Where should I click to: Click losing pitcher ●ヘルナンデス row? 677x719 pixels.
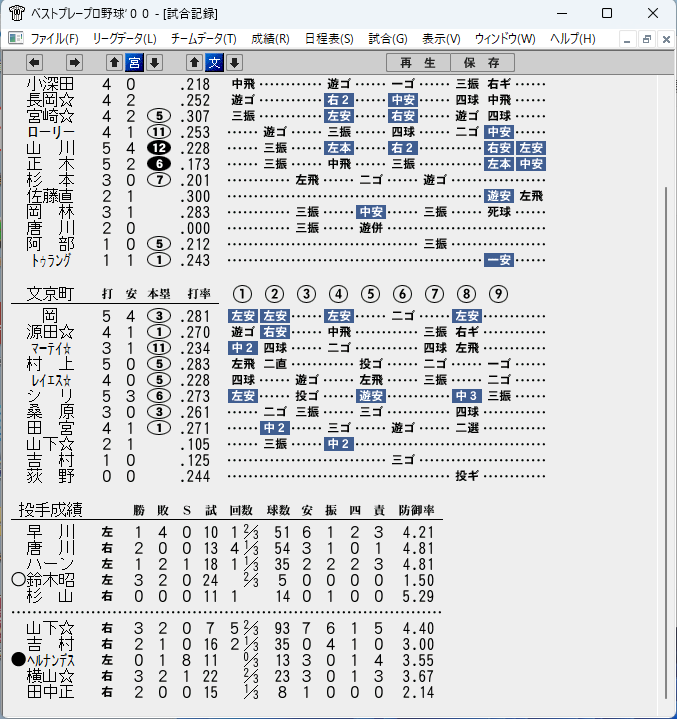pyautogui.click(x=222, y=660)
